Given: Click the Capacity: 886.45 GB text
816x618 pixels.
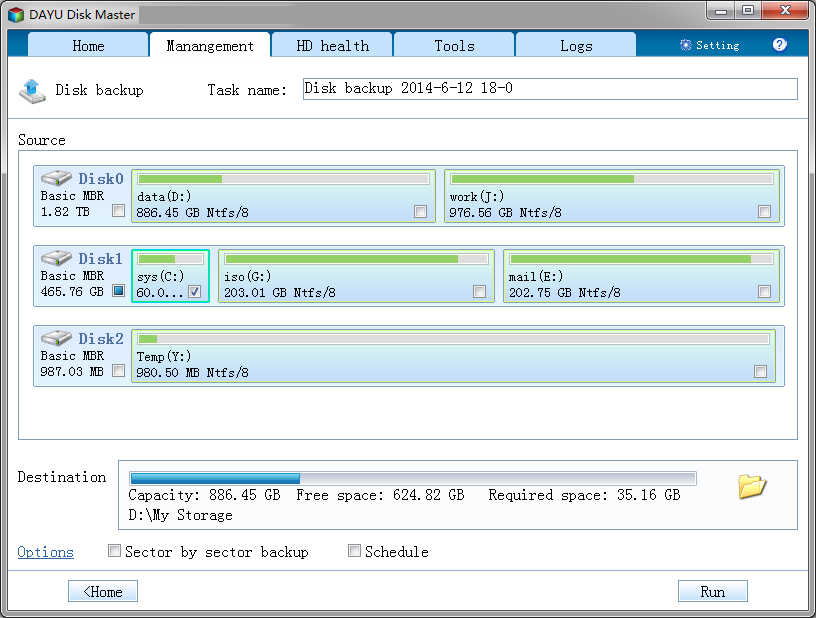Looking at the screenshot, I should click(x=204, y=495).
